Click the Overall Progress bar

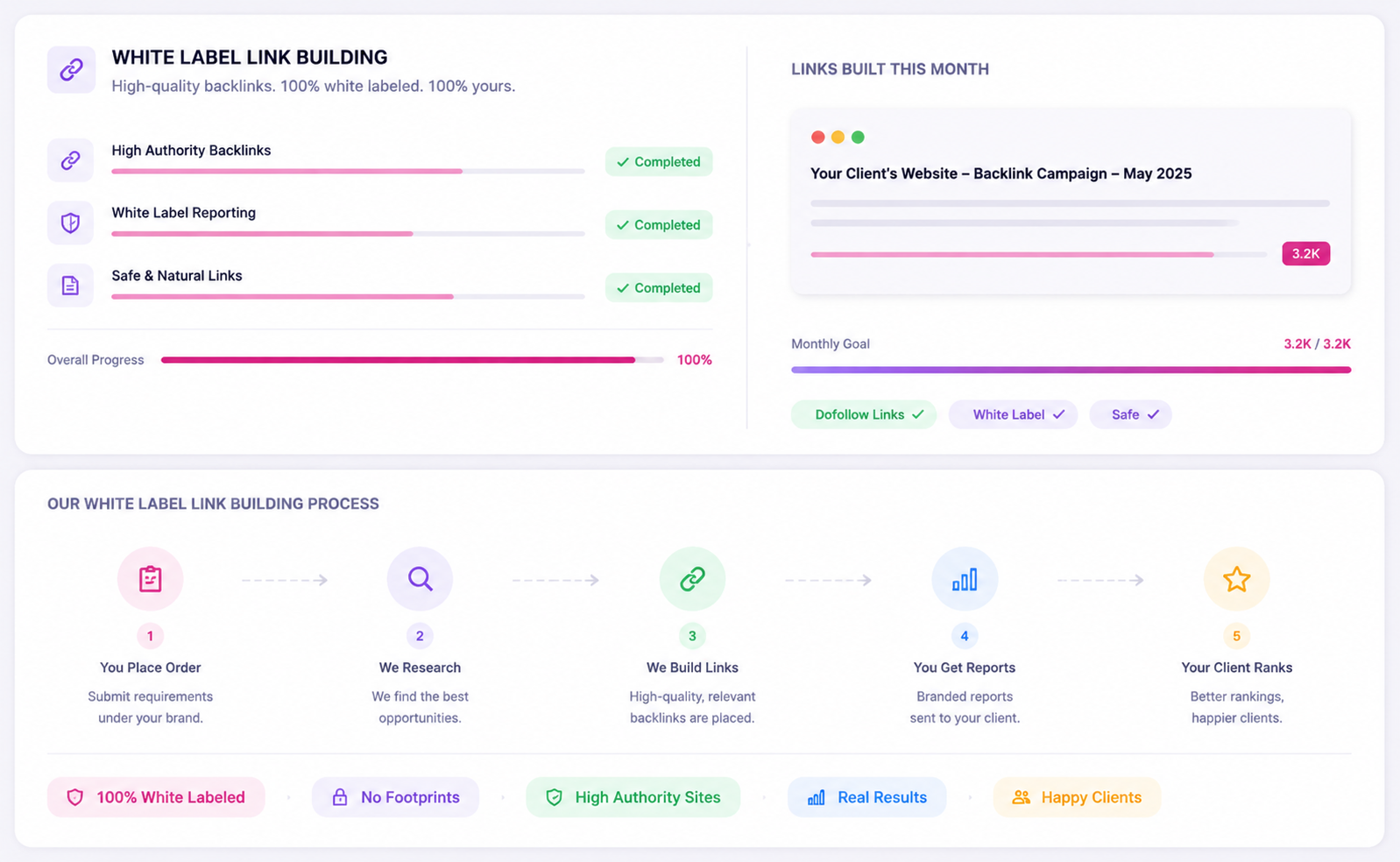(413, 360)
